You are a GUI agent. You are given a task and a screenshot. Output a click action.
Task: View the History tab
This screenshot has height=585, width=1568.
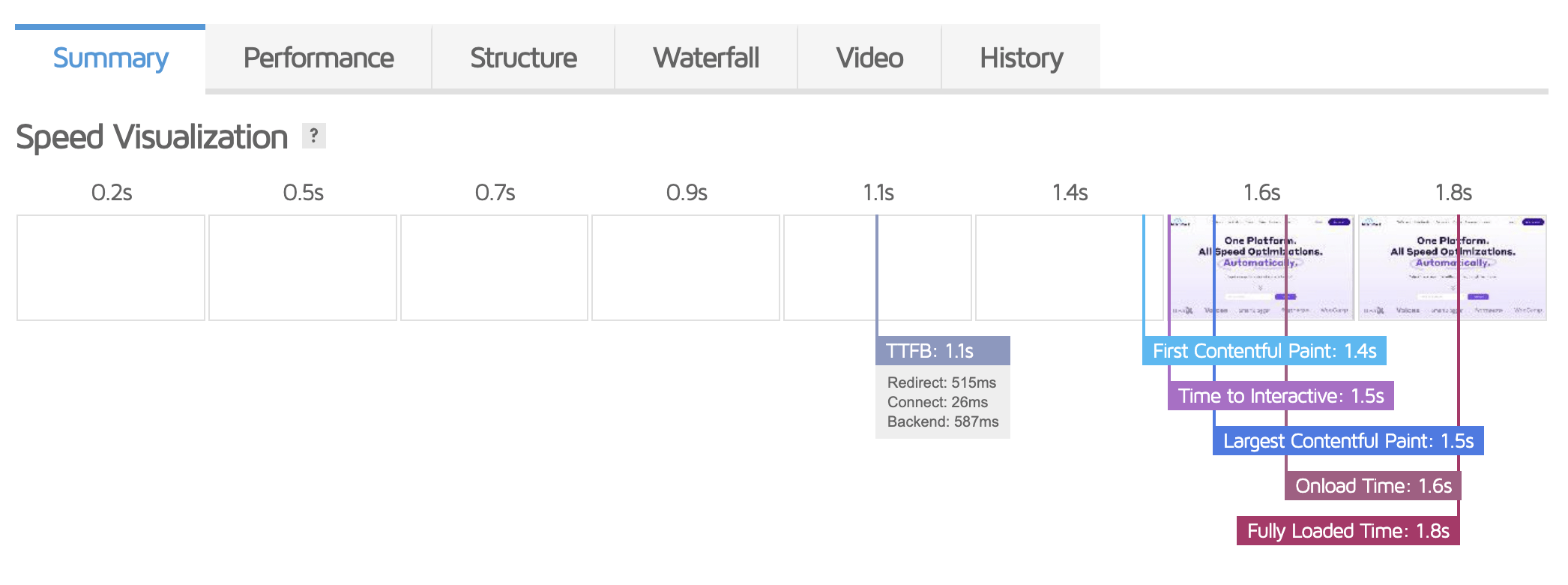coord(1021,58)
